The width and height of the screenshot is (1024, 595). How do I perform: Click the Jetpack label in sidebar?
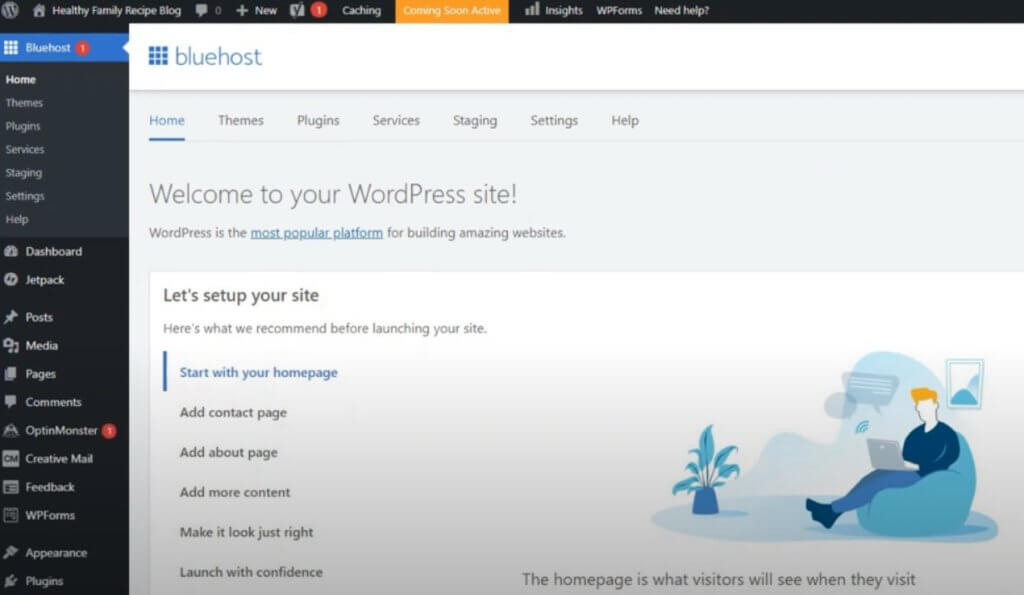pos(45,280)
